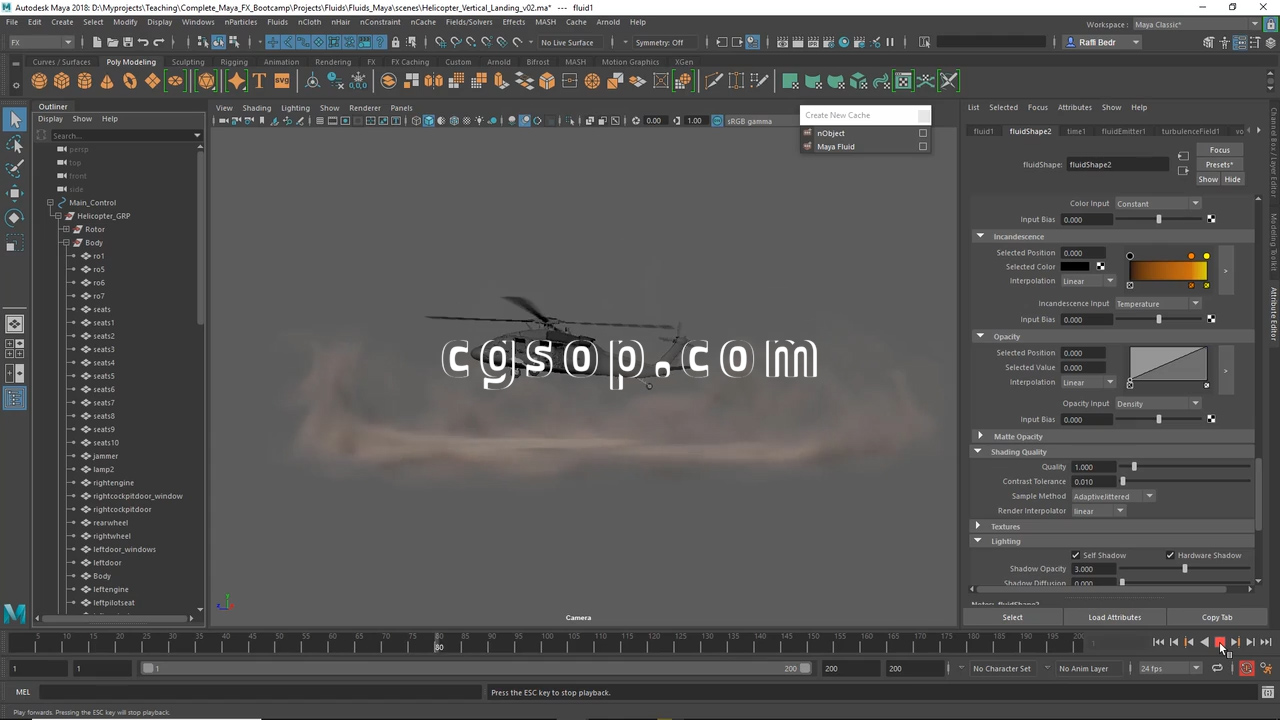Click the SVG import shelf icon
Screen dimensions: 1280x720
coord(281,81)
